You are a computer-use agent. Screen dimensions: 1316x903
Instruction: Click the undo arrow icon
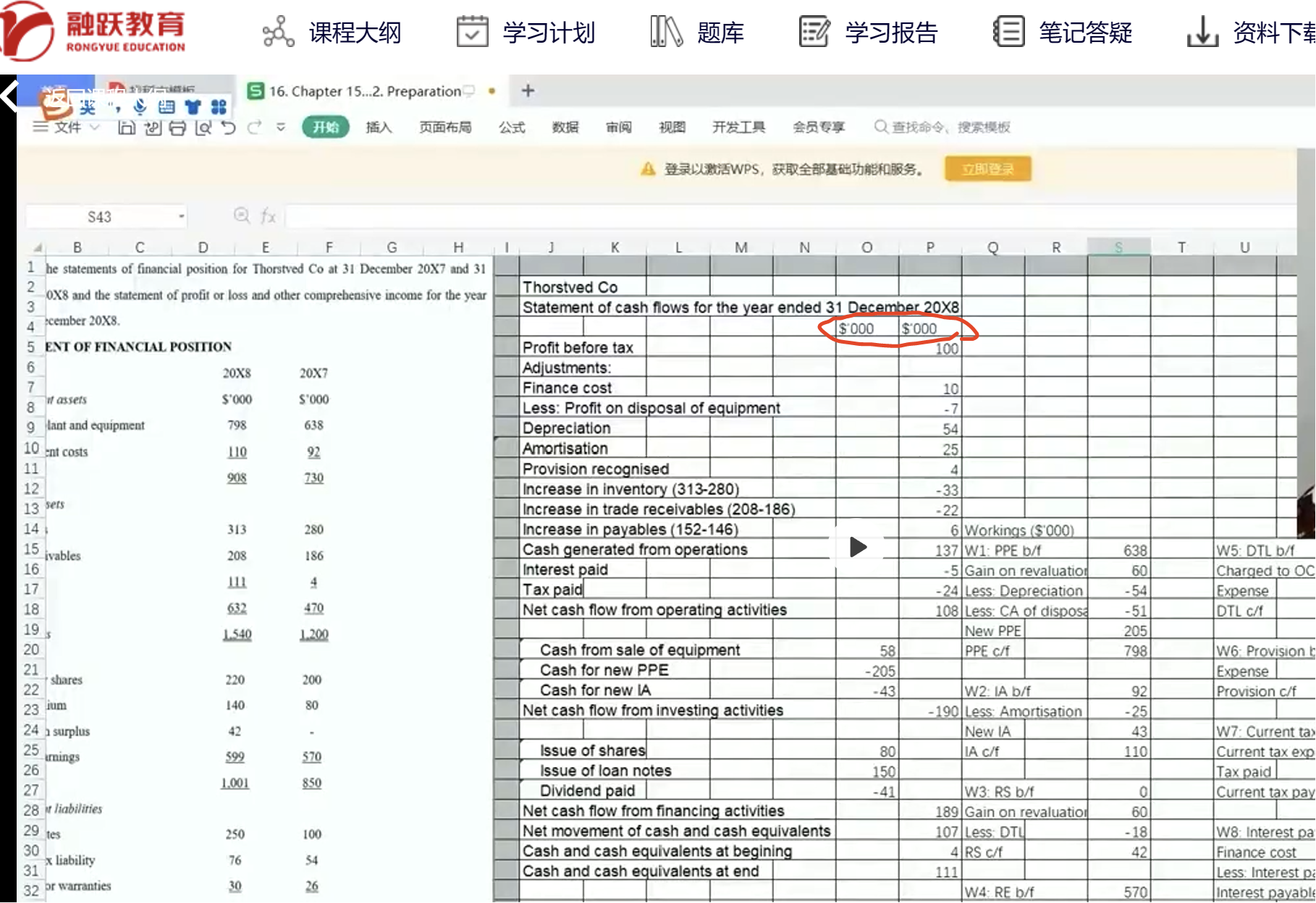point(229,128)
